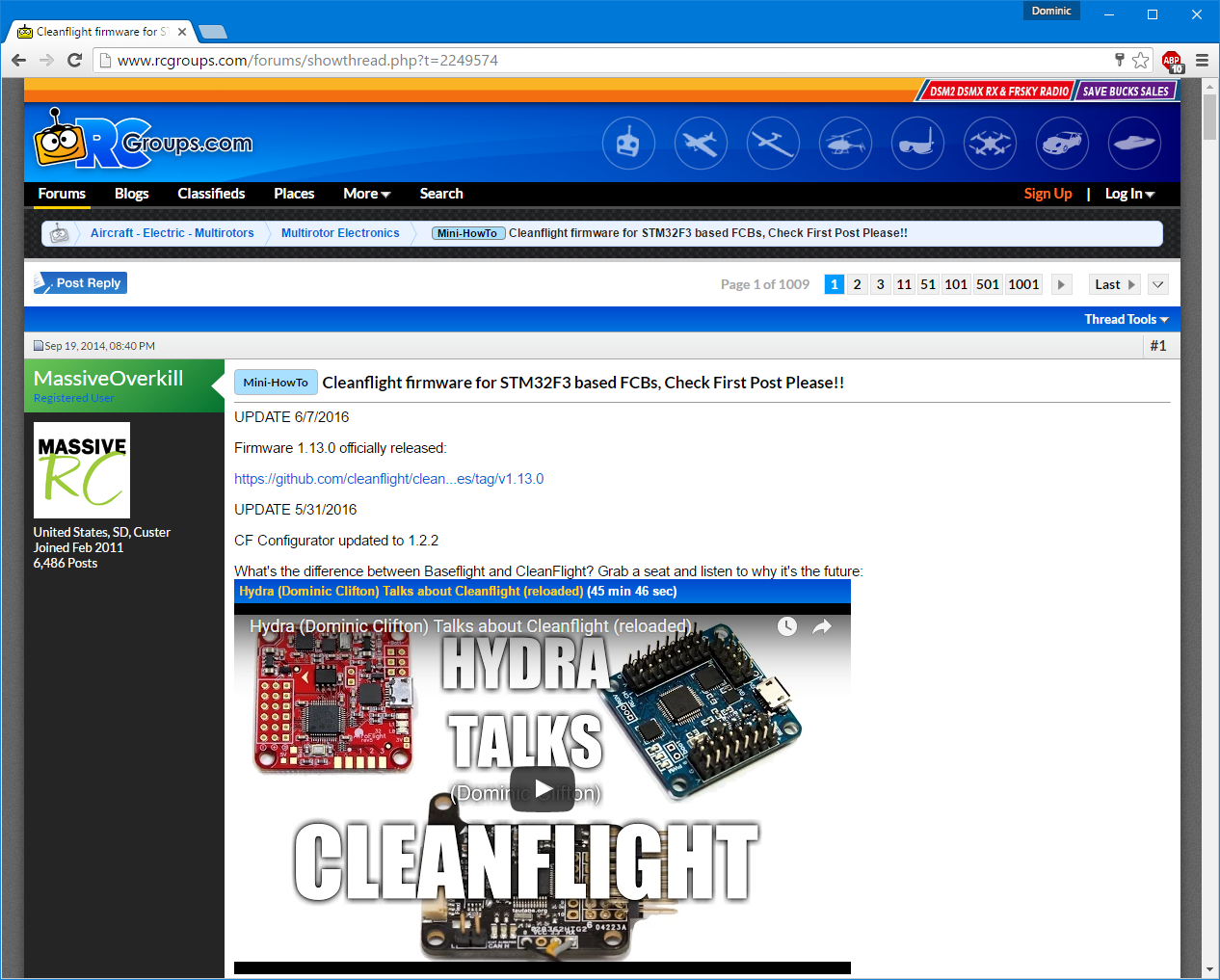Image resolution: width=1220 pixels, height=980 pixels.
Task: Open the Adblock Plus extension icon
Action: (x=1171, y=61)
